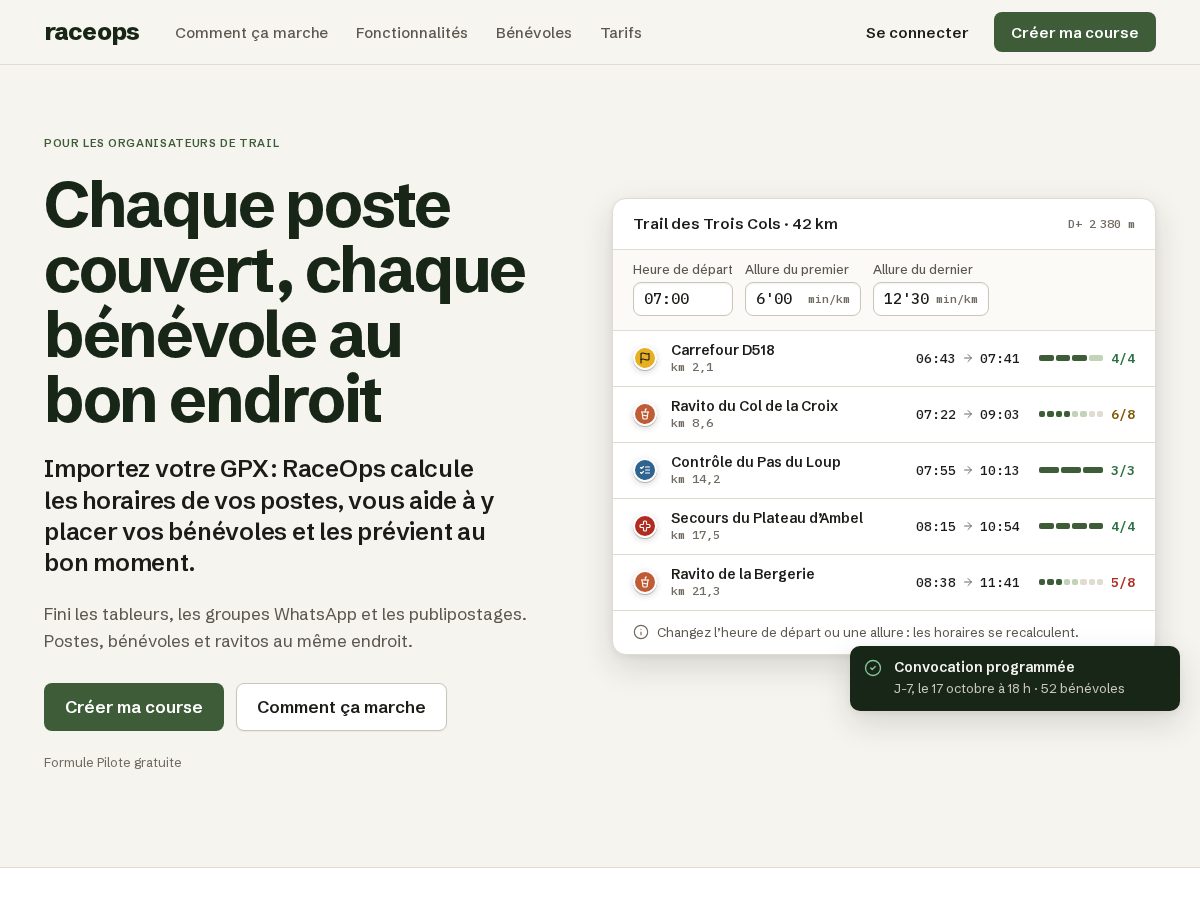The image size is (1200, 900).
Task: Click the Formule Pilote gratuite note
Action: [113, 762]
